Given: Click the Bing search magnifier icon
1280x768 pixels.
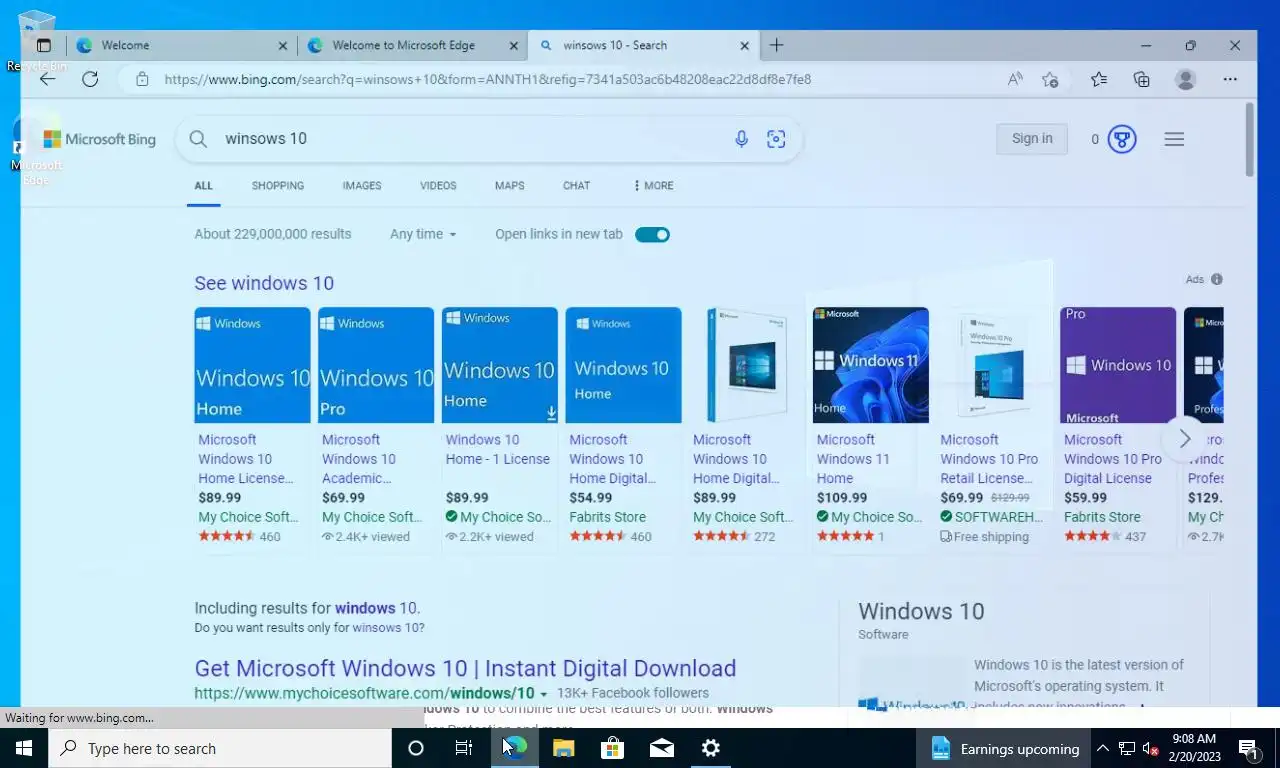Looking at the screenshot, I should (198, 139).
